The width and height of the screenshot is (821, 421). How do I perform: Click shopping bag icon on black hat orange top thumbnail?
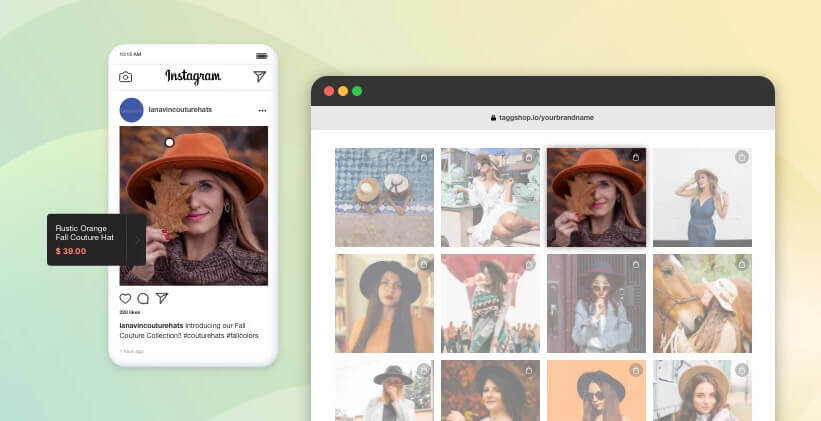(x=424, y=264)
